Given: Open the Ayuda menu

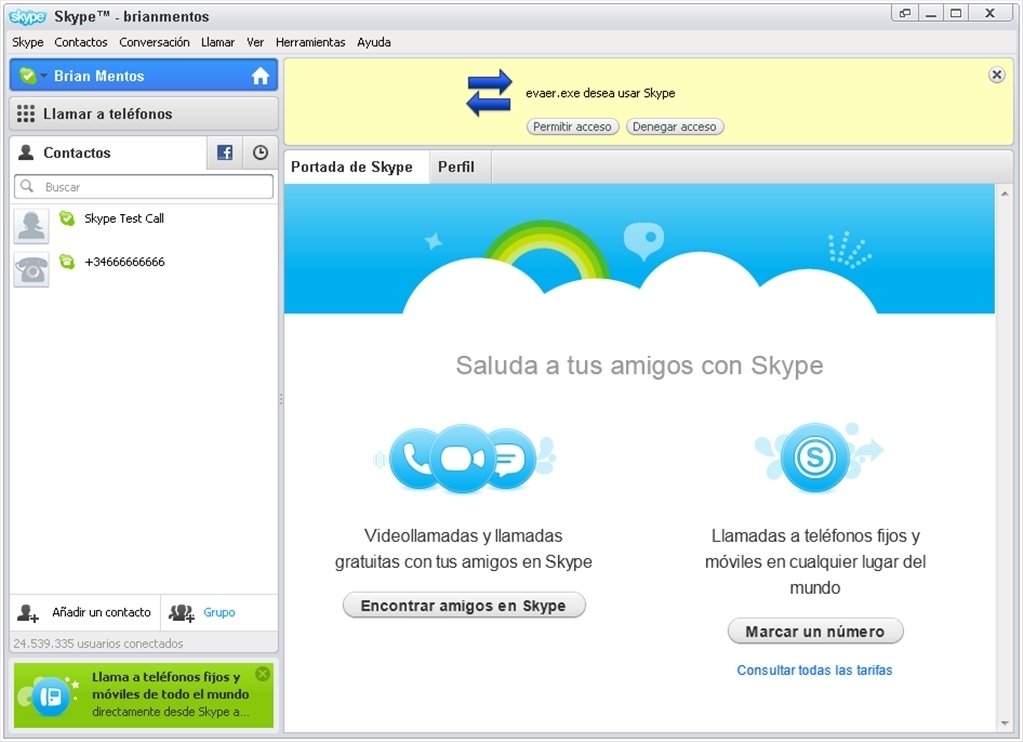Looking at the screenshot, I should tap(374, 42).
